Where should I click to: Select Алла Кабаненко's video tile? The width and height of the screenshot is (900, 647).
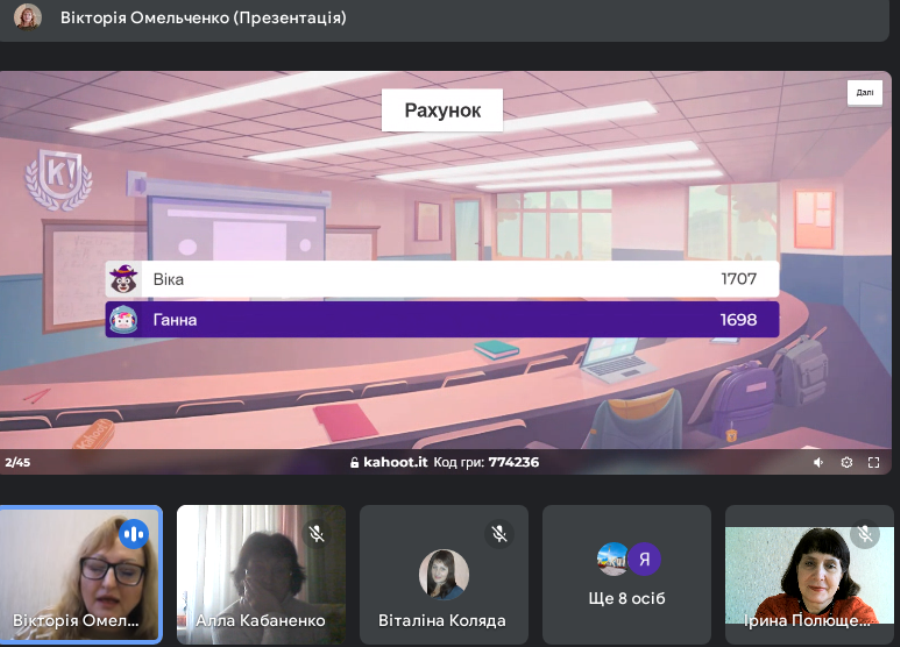[x=261, y=574]
